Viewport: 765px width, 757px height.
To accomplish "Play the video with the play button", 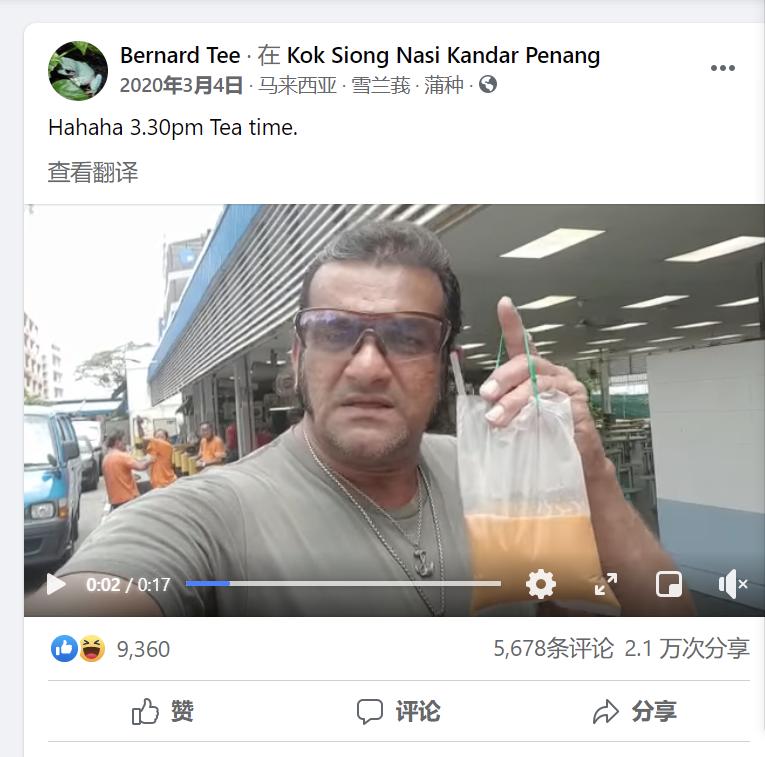I will point(56,584).
